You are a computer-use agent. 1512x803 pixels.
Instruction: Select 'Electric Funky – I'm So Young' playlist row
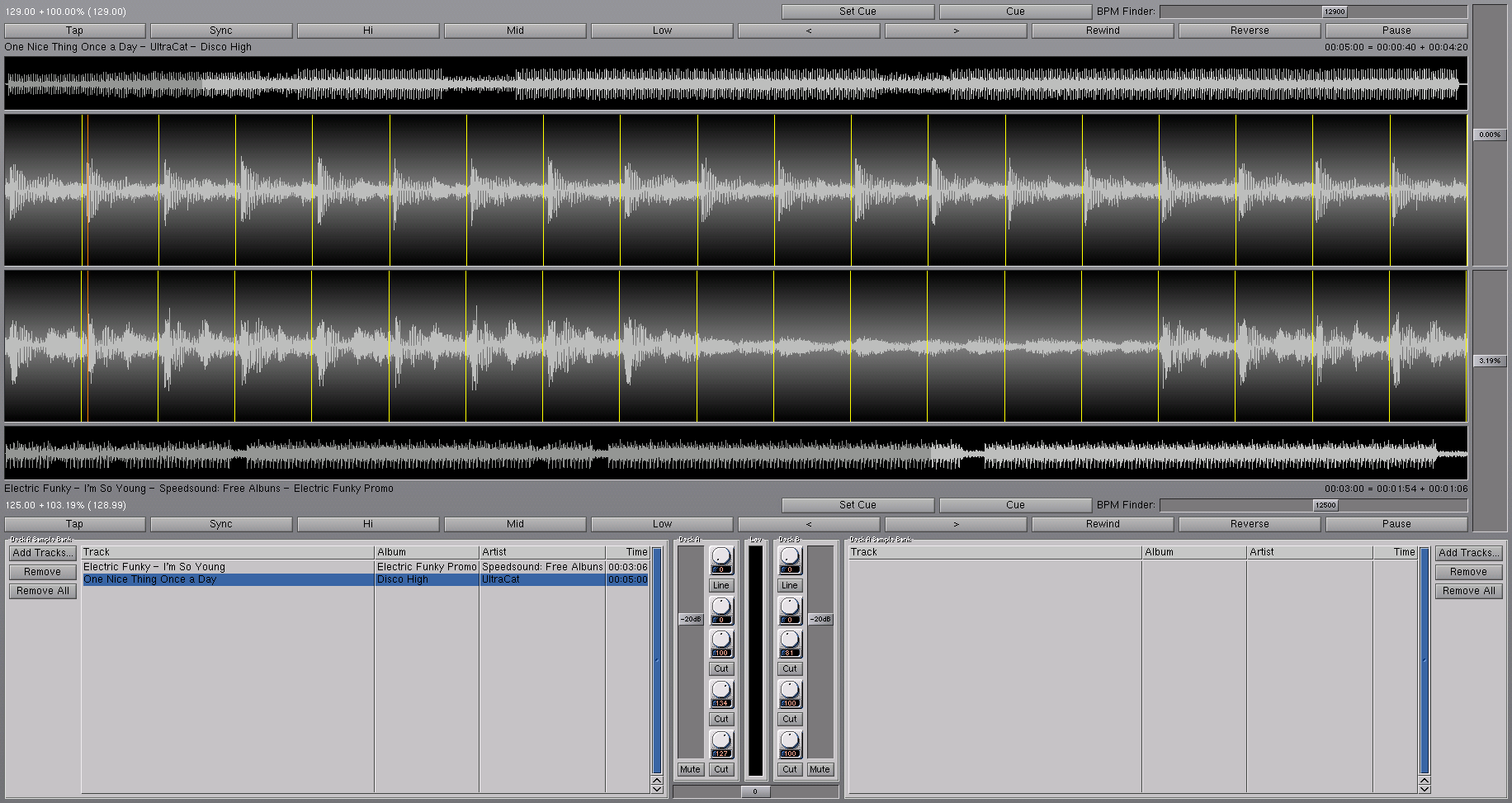(x=228, y=567)
